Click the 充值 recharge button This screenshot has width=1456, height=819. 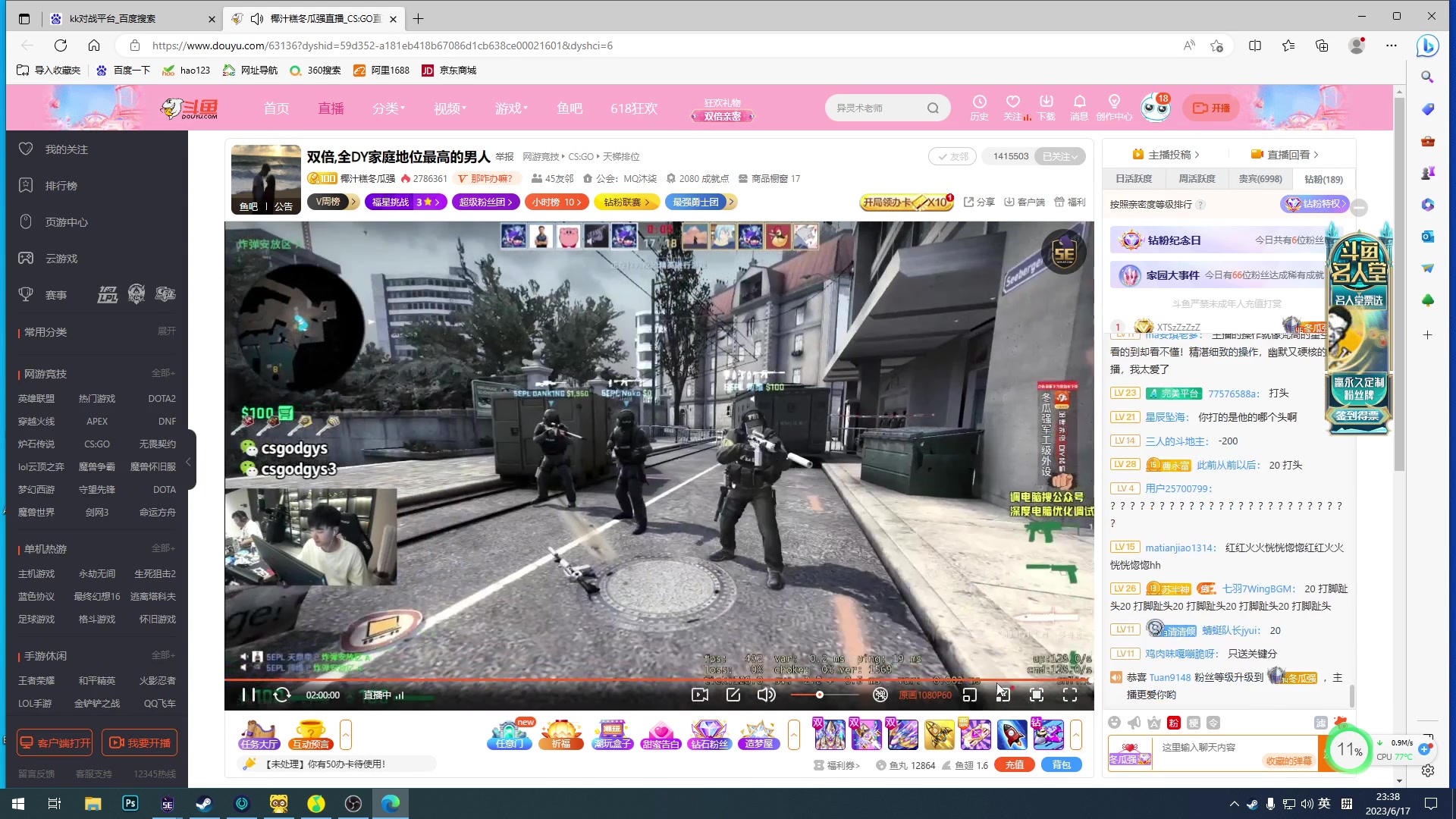tap(1015, 765)
